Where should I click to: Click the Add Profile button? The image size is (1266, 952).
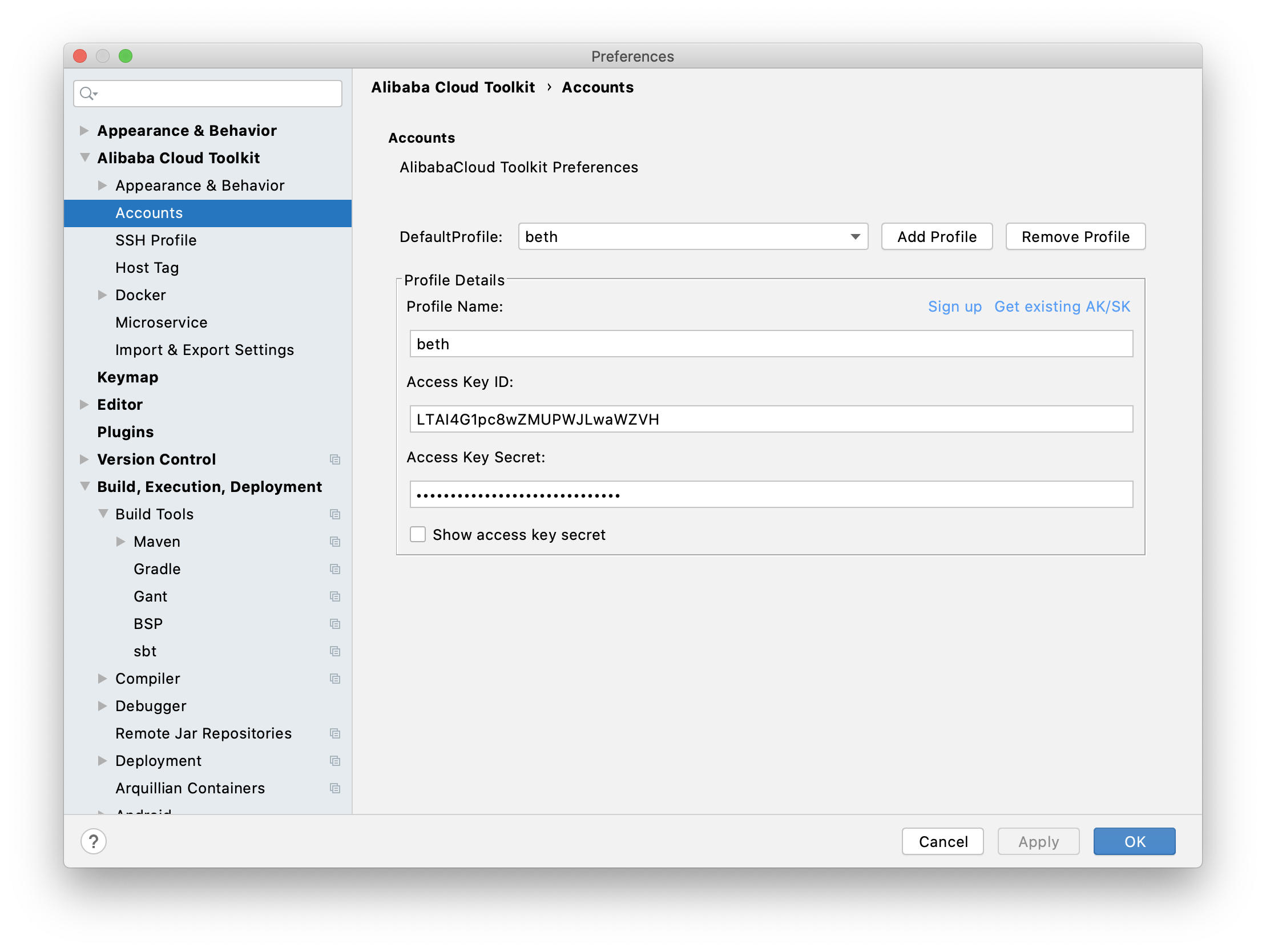point(936,236)
